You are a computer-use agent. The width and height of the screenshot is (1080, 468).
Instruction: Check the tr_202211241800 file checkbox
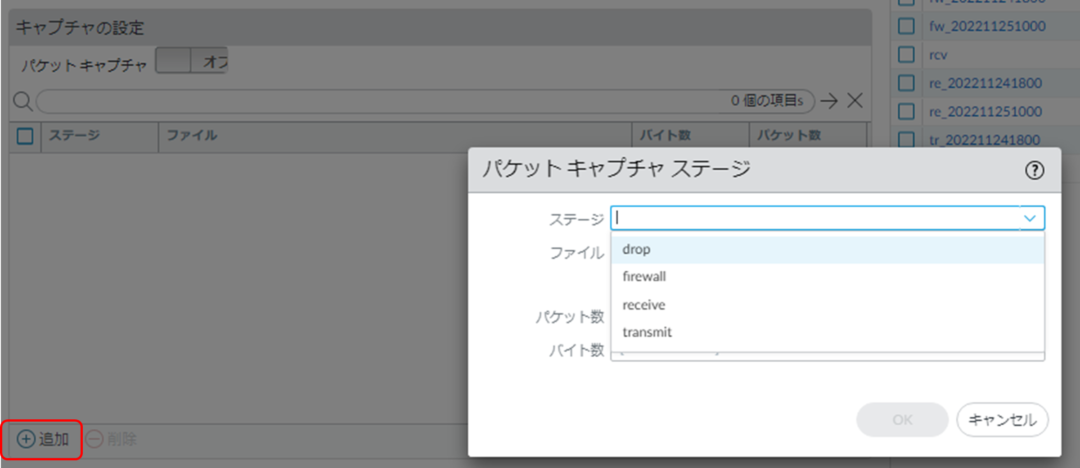click(x=906, y=141)
